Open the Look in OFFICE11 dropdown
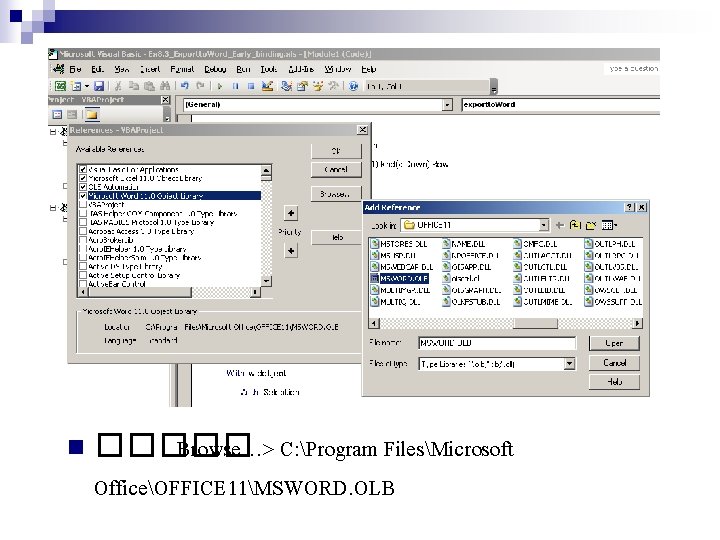 [544, 225]
